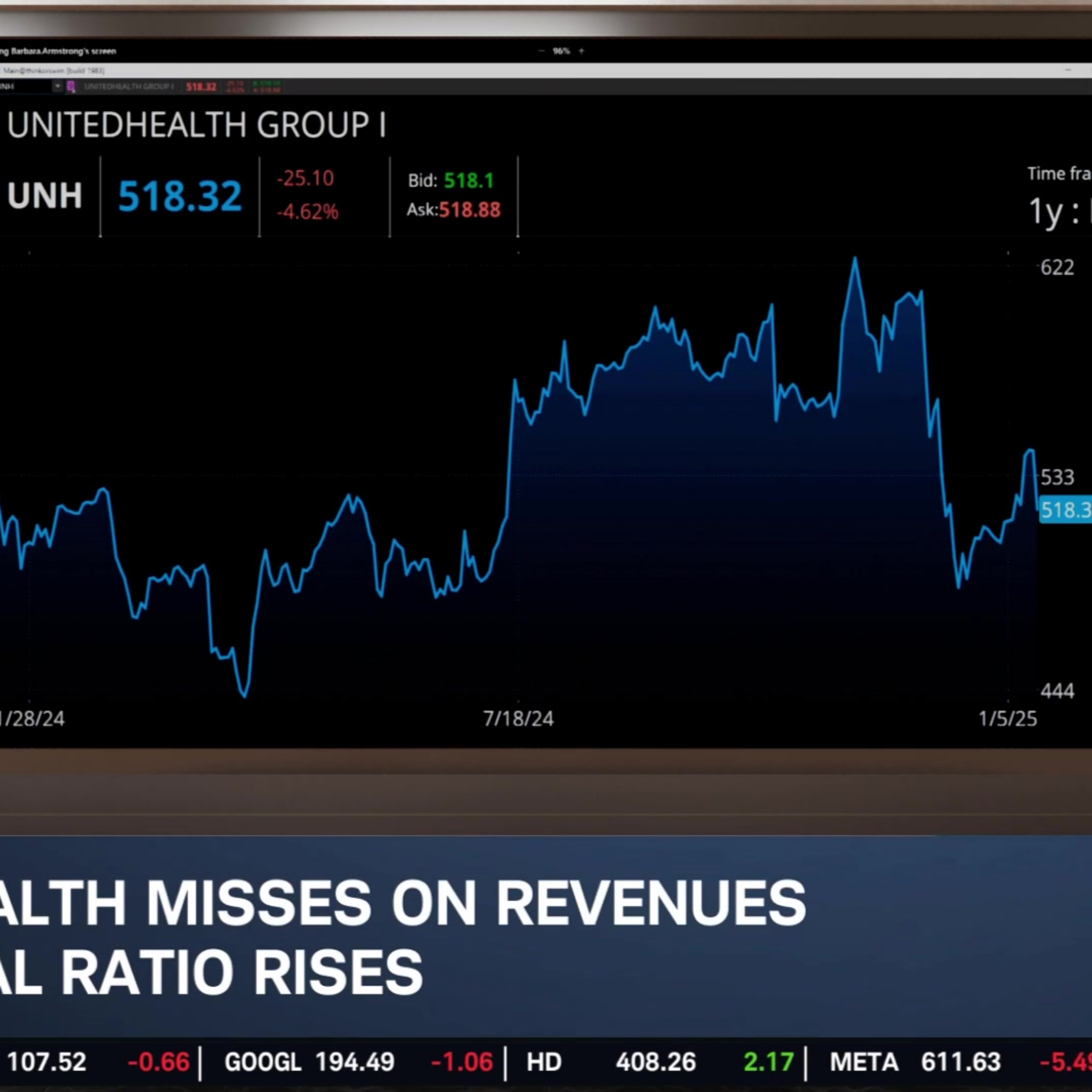Zoom out with the minus button
Viewport: 1092px width, 1092px height.
pos(542,51)
